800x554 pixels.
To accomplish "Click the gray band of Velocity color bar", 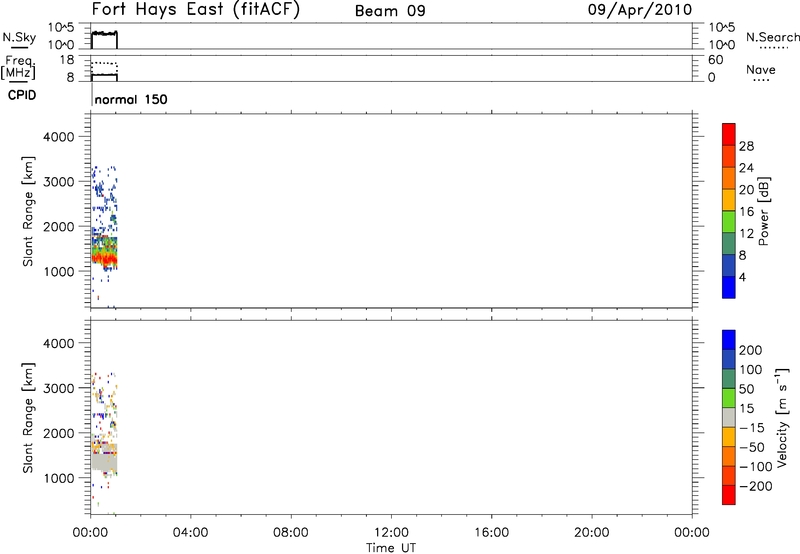I will coord(729,415).
